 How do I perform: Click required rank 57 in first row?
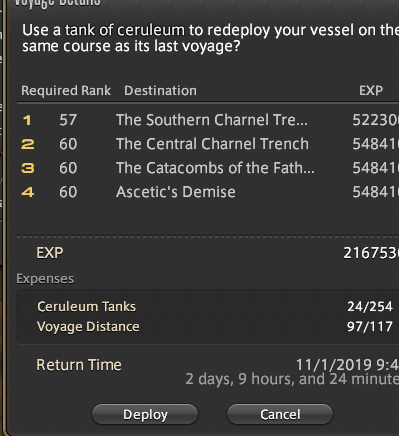[68, 120]
